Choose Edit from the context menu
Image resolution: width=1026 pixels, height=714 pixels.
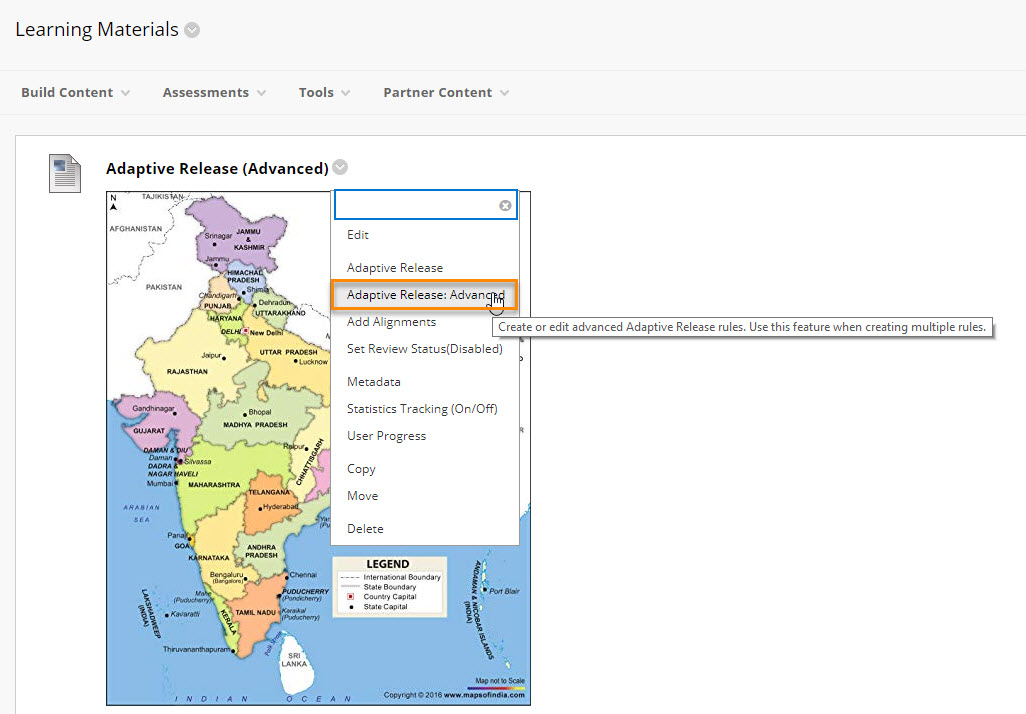click(x=358, y=235)
